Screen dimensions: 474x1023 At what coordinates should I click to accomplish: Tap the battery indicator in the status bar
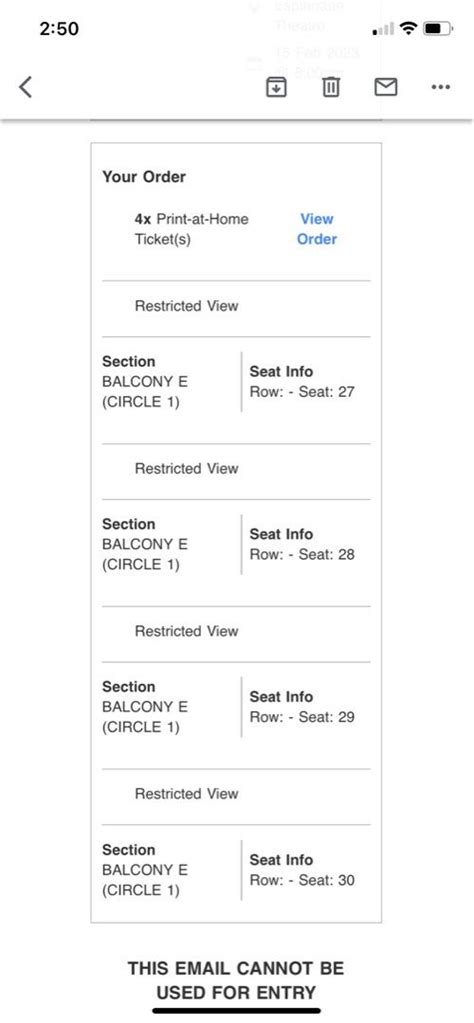tap(437, 28)
